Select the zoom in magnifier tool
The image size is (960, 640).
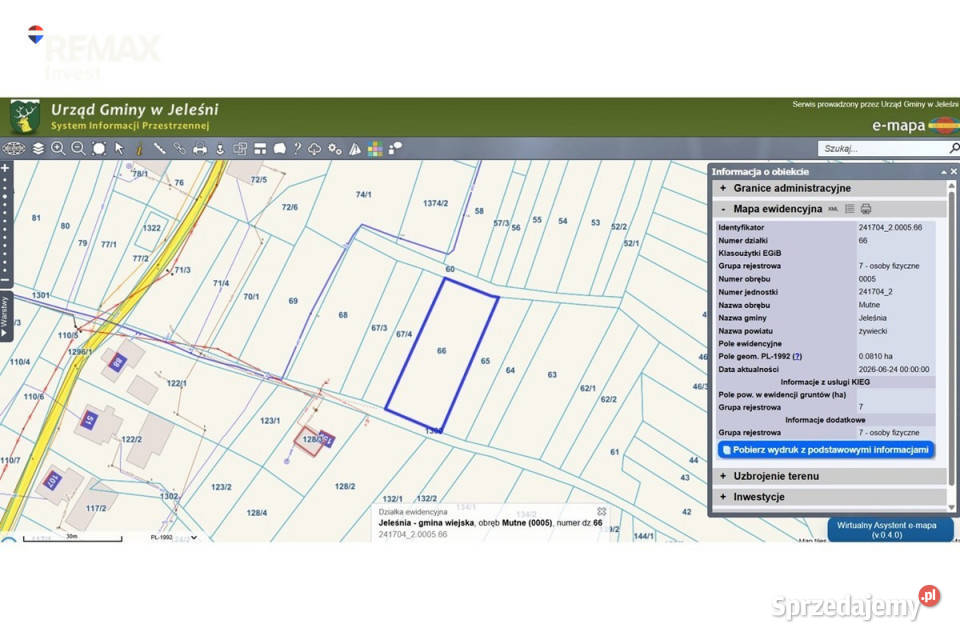[x=58, y=148]
